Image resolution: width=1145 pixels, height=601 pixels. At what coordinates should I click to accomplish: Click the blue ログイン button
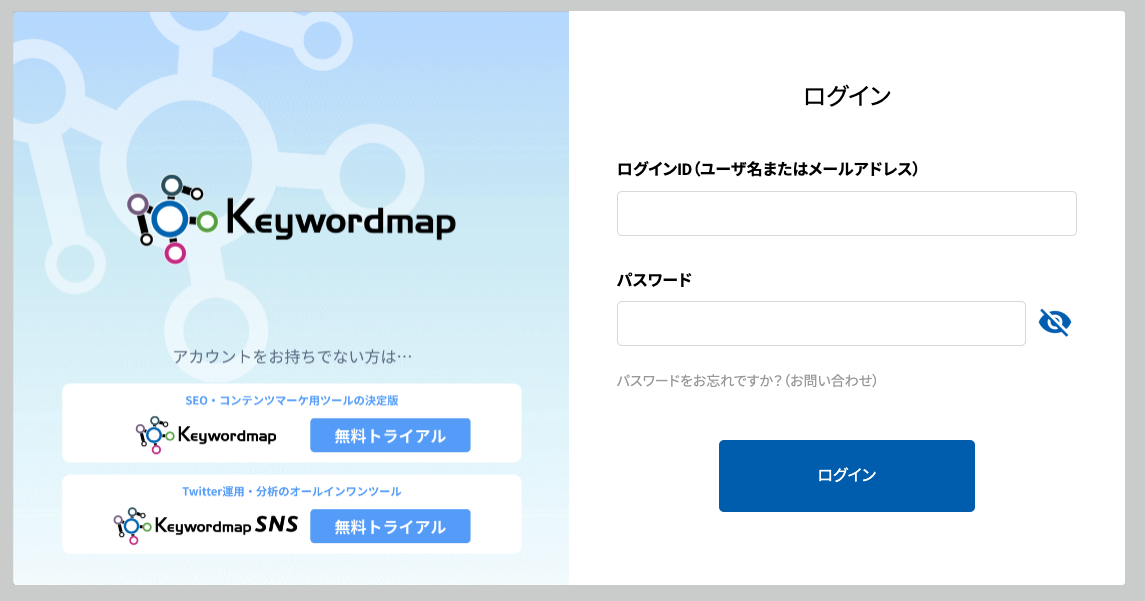click(846, 475)
